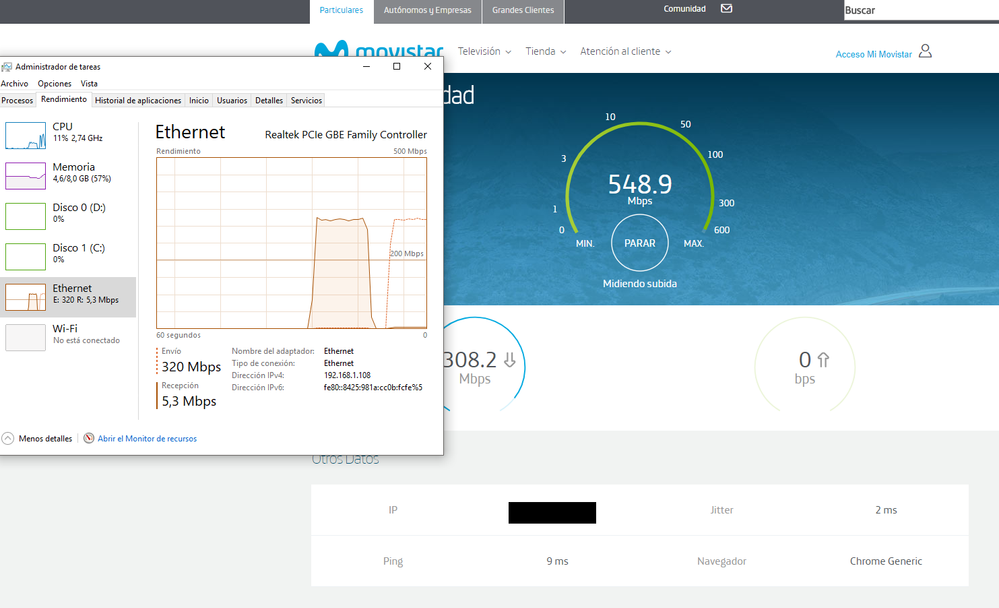The height and width of the screenshot is (608, 999).
Task: Open Acceso Mi Movistar user profile icon
Action: [x=925, y=53]
